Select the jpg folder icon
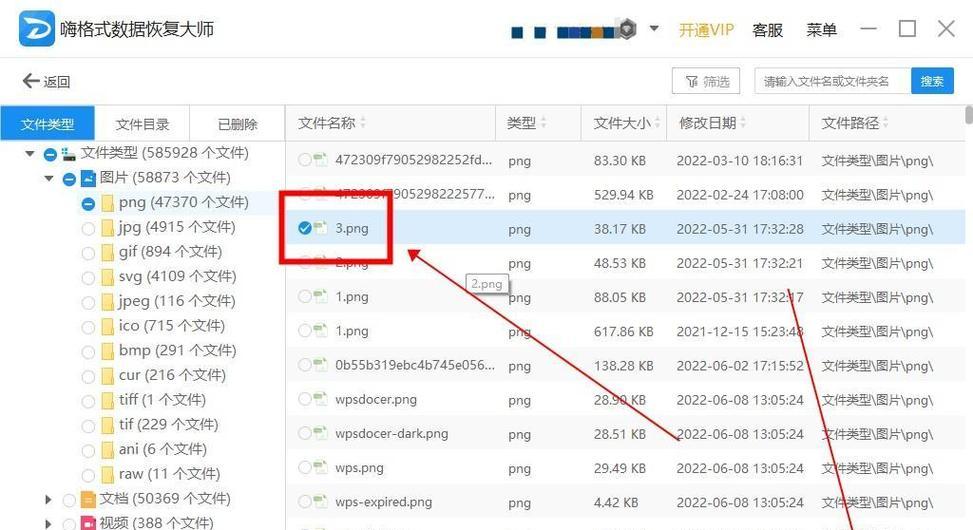The height and width of the screenshot is (530, 973). (x=107, y=228)
